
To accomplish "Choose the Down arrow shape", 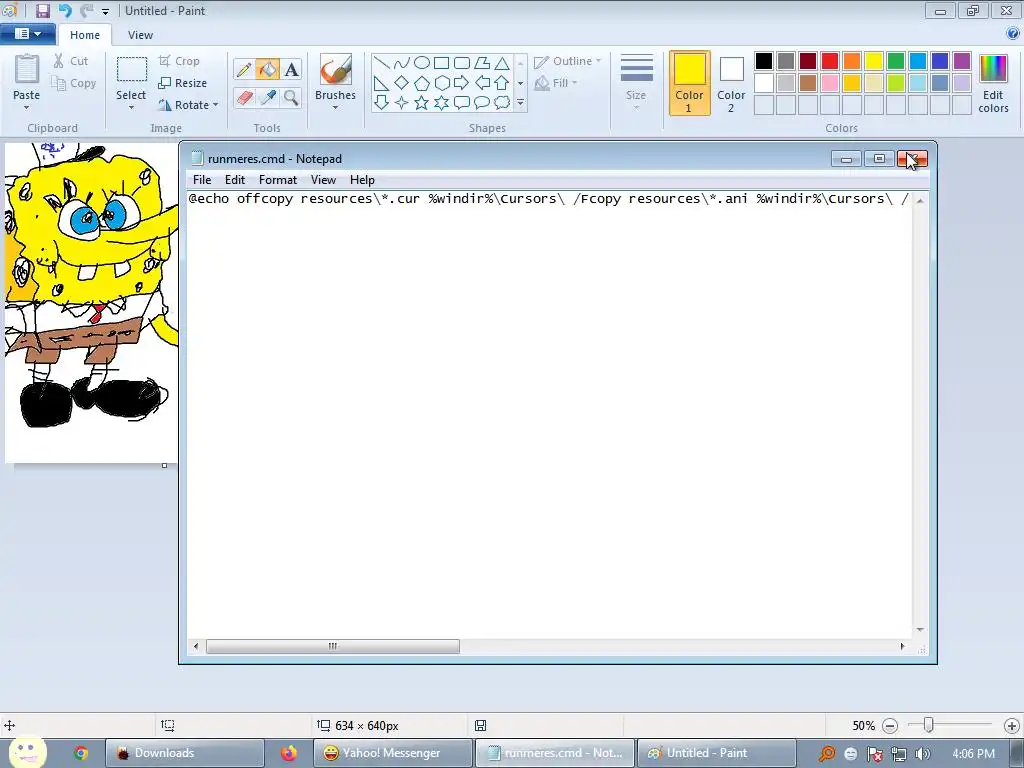I will 381,103.
